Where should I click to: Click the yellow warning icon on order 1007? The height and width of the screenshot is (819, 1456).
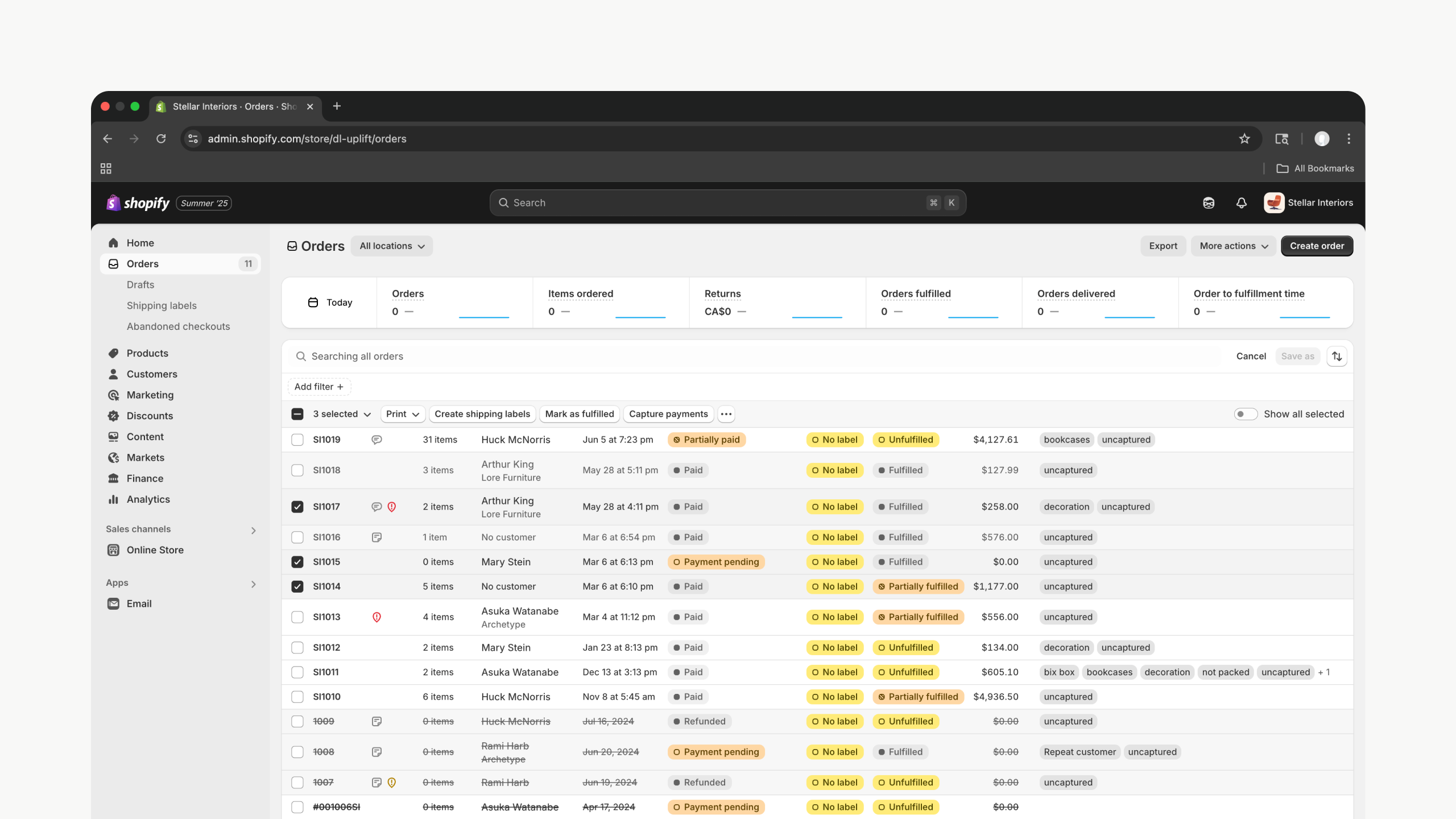392,783
